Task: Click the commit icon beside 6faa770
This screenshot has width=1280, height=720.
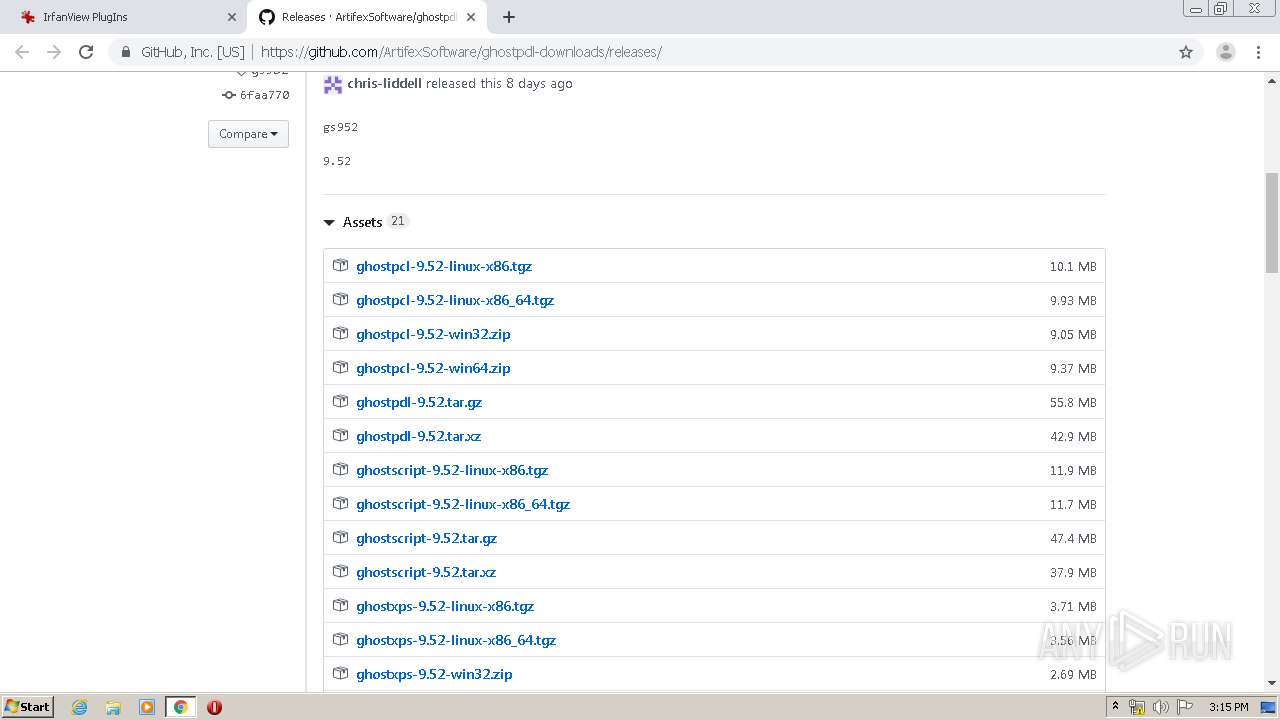Action: [229, 95]
